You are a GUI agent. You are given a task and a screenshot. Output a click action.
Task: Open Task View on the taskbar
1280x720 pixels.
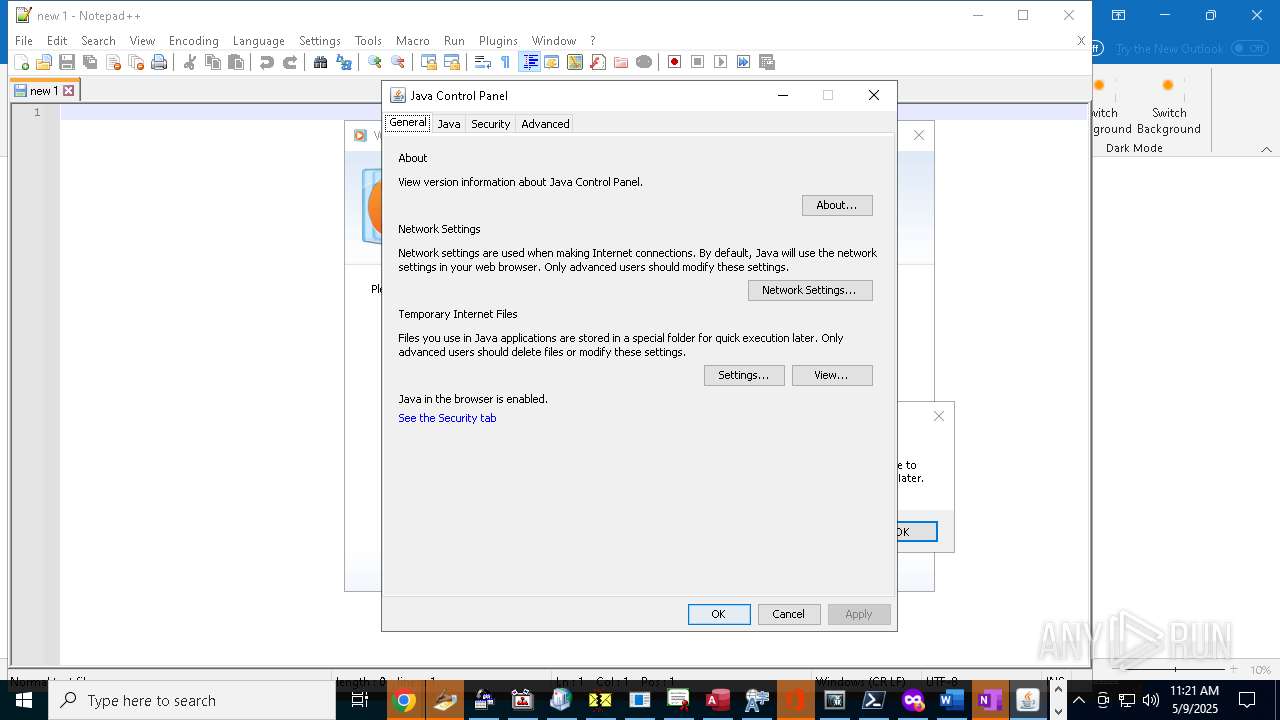click(360, 700)
